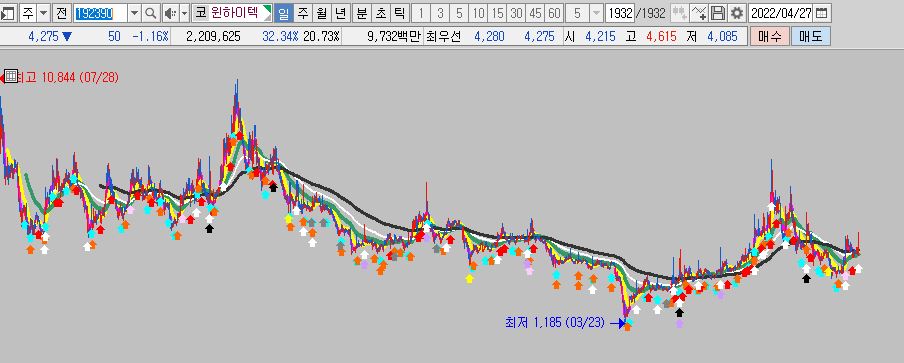Select the 3 interval button
Viewport: 904px width, 363px height.
point(440,13)
